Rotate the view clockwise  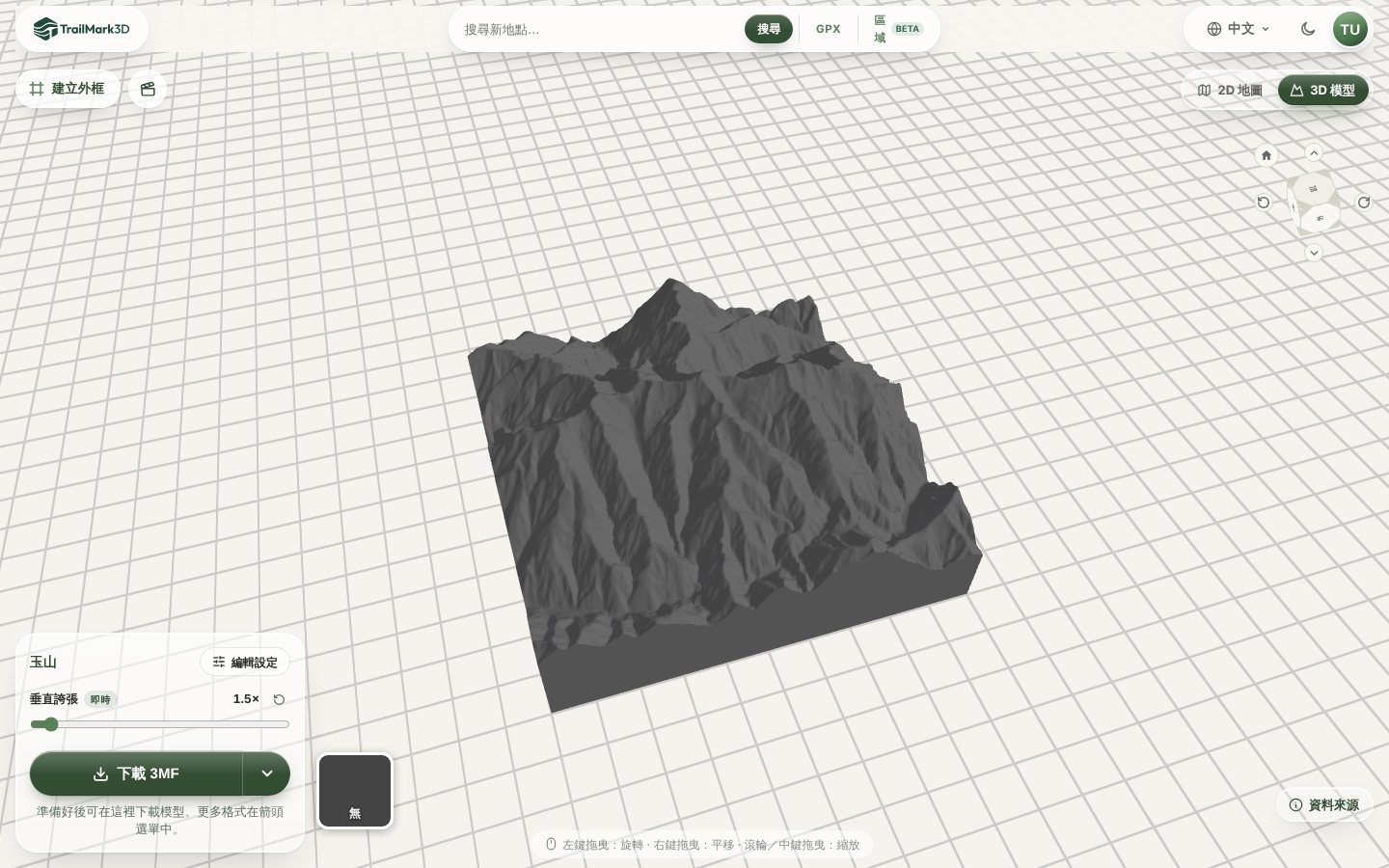[x=1364, y=203]
